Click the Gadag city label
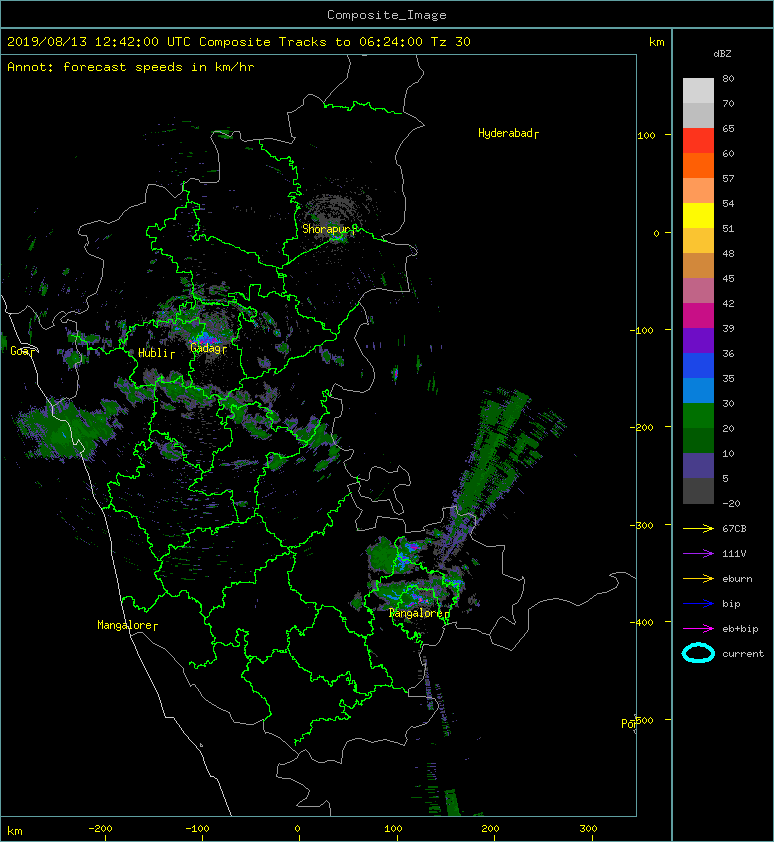 tap(208, 349)
